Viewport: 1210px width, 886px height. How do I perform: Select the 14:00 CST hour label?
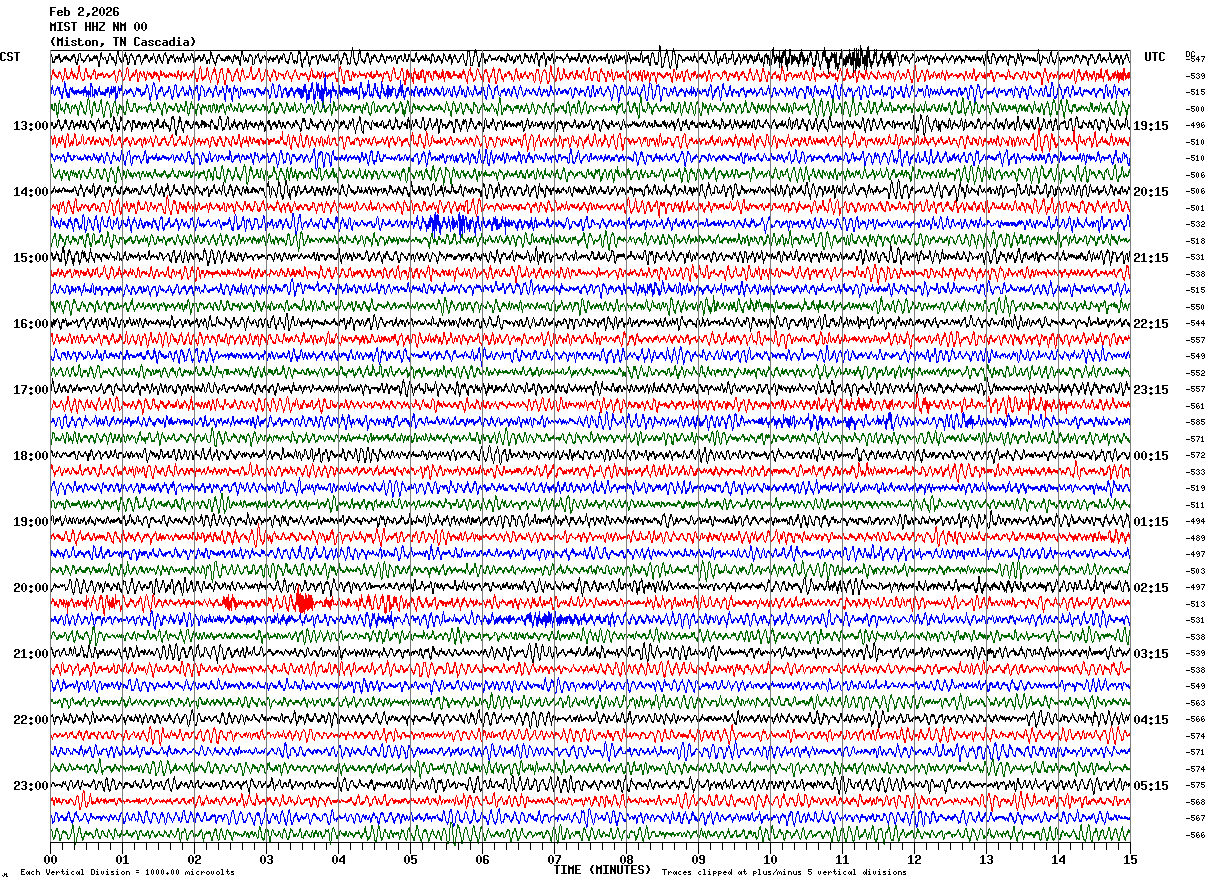[31, 192]
